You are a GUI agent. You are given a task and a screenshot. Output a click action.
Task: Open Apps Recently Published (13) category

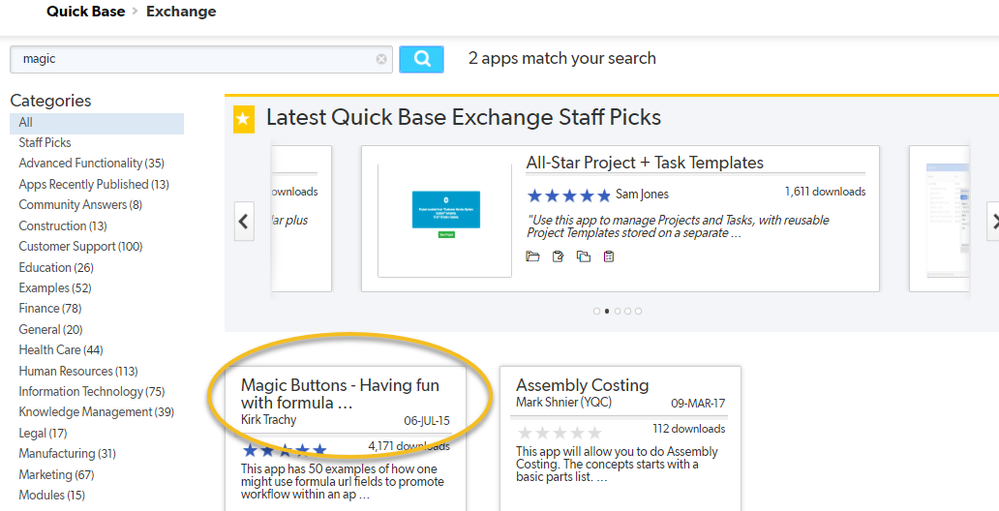click(x=94, y=185)
